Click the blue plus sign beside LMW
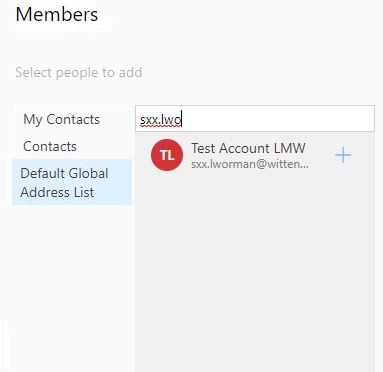Screen dimensions: 383x372 pyautogui.click(x=343, y=155)
